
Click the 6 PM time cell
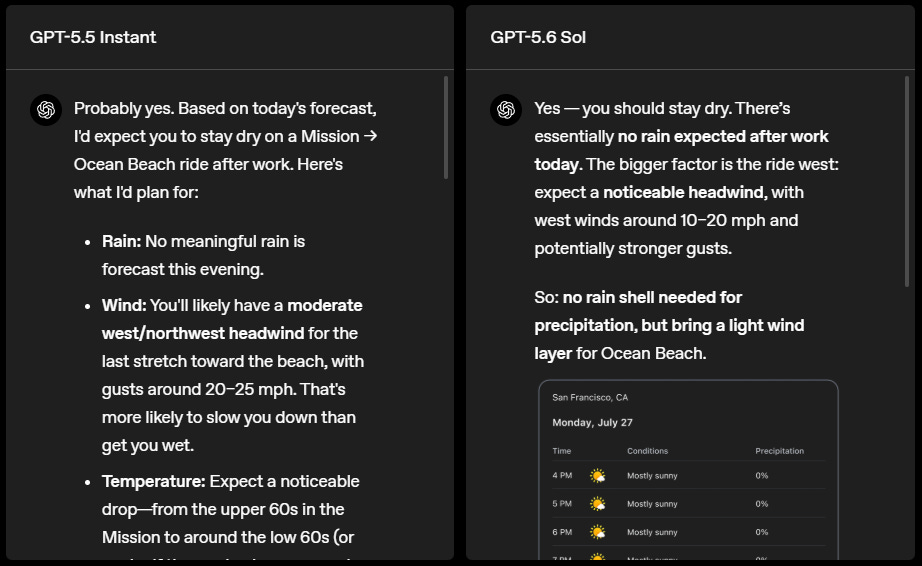point(562,532)
